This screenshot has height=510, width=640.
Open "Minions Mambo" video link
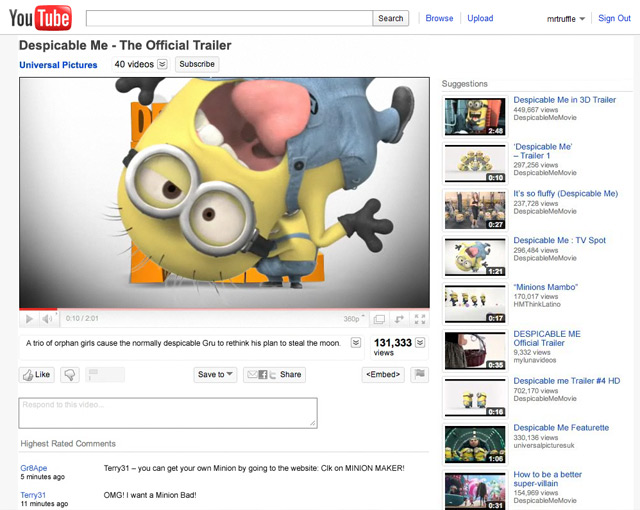545,287
